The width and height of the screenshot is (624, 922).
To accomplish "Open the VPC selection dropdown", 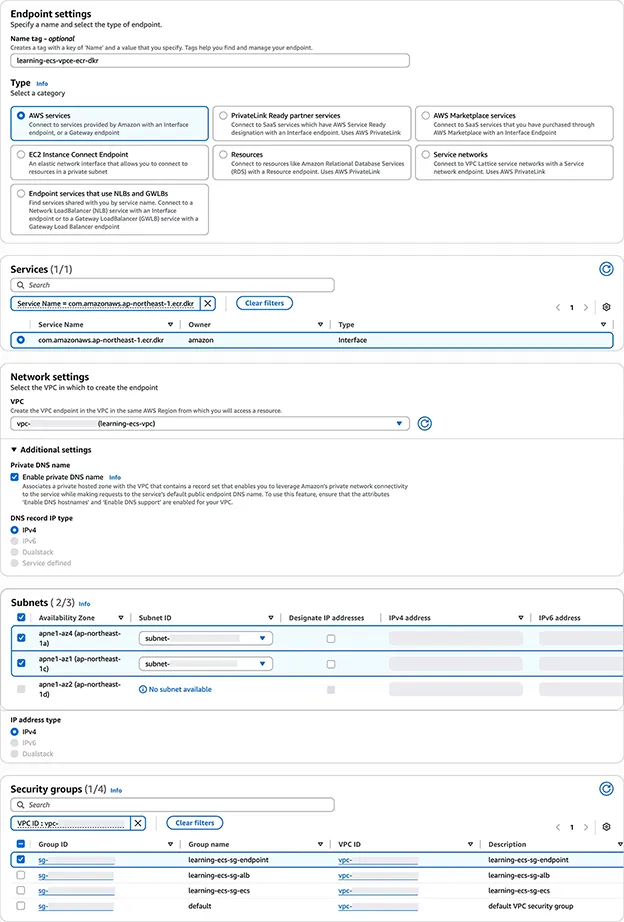I will [210, 423].
